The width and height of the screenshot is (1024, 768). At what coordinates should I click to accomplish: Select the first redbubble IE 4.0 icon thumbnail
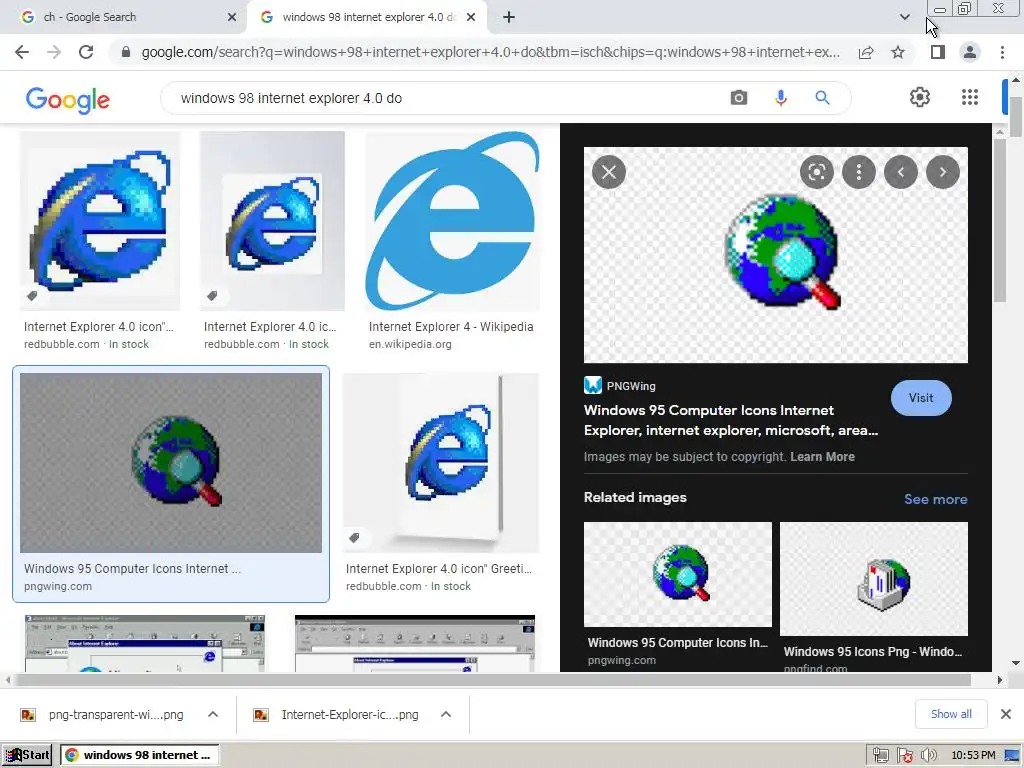[x=100, y=221]
